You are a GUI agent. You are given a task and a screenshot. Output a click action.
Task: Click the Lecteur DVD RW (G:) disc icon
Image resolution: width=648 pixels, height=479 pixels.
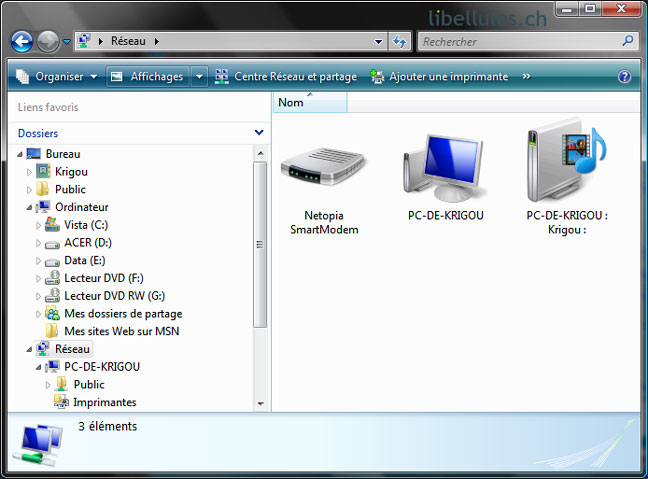point(52,296)
